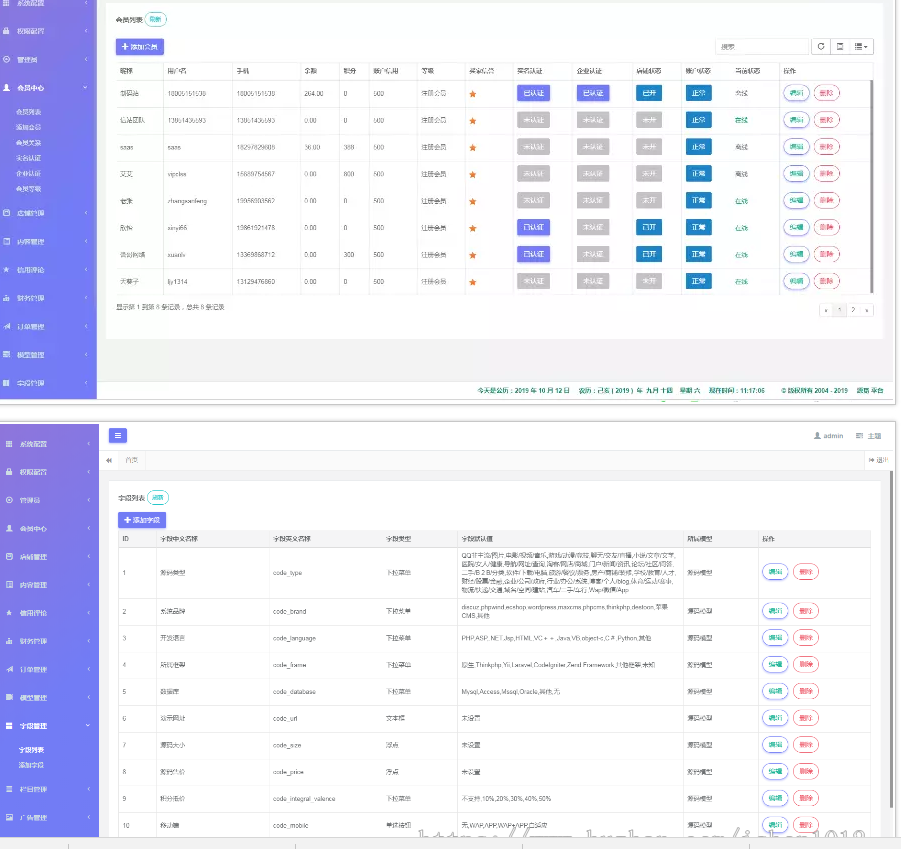Viewport: 901px width, 849px height.
Task: Delete the code_brand field row
Action: click(806, 610)
